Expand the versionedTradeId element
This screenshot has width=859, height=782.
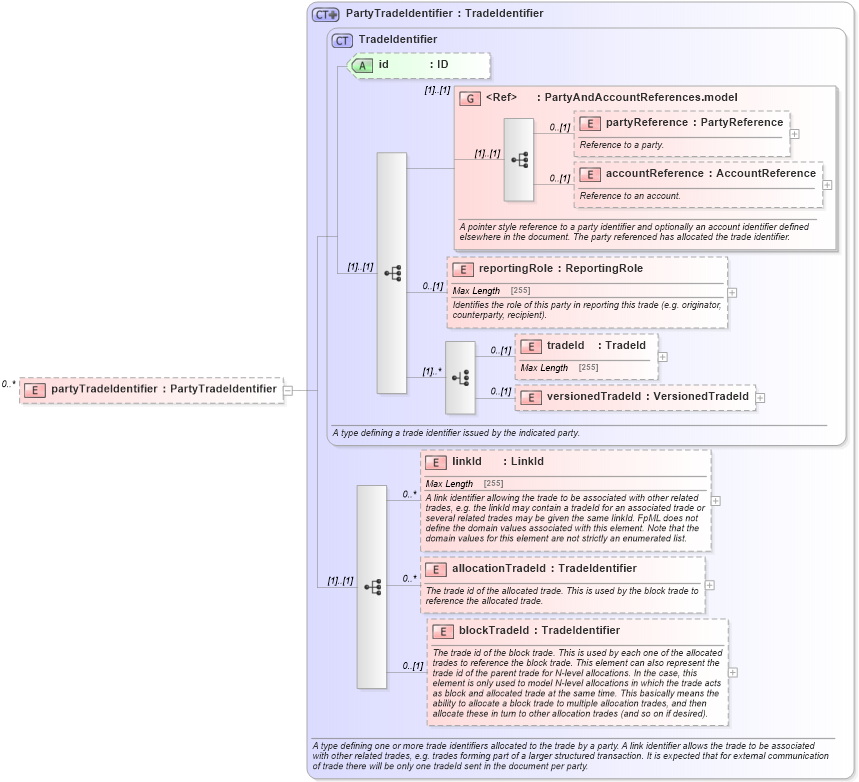point(760,398)
